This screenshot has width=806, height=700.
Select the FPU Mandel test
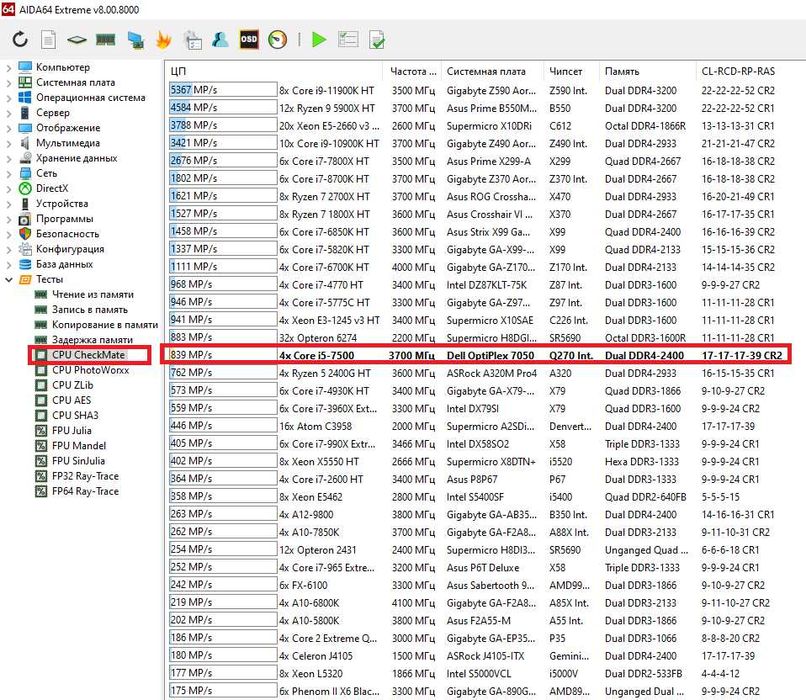(79, 446)
